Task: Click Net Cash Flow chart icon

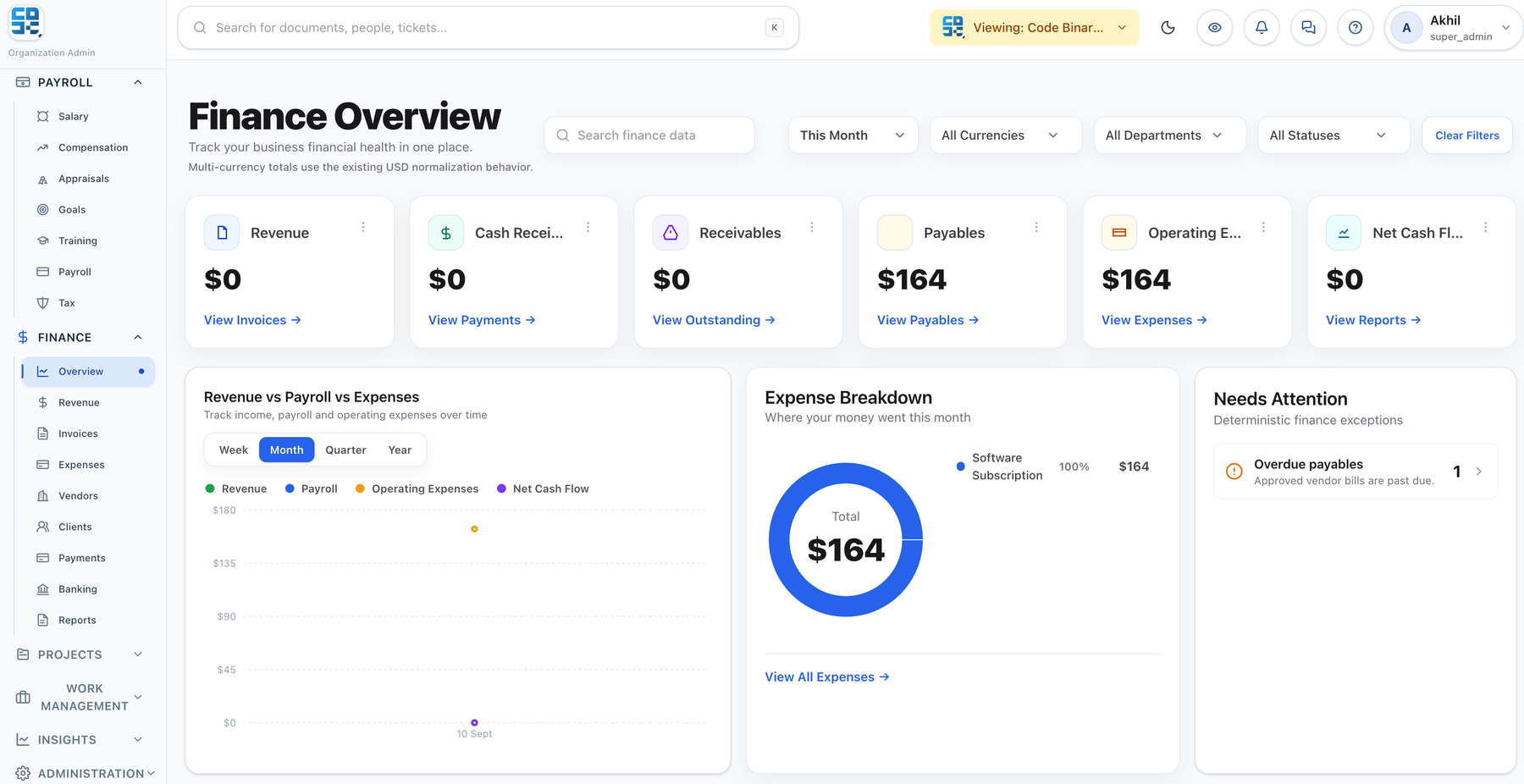Action: [1344, 233]
